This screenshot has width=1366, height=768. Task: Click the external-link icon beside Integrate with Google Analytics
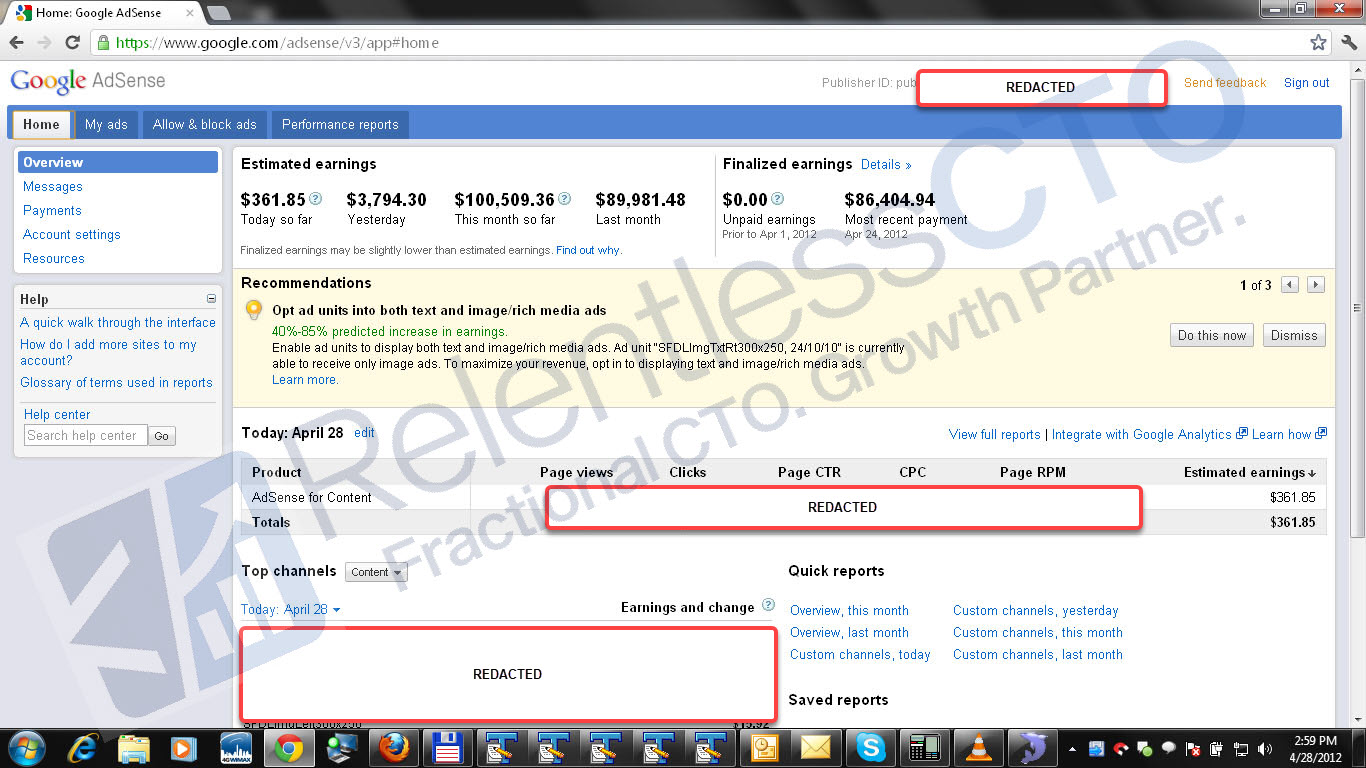(1240, 434)
